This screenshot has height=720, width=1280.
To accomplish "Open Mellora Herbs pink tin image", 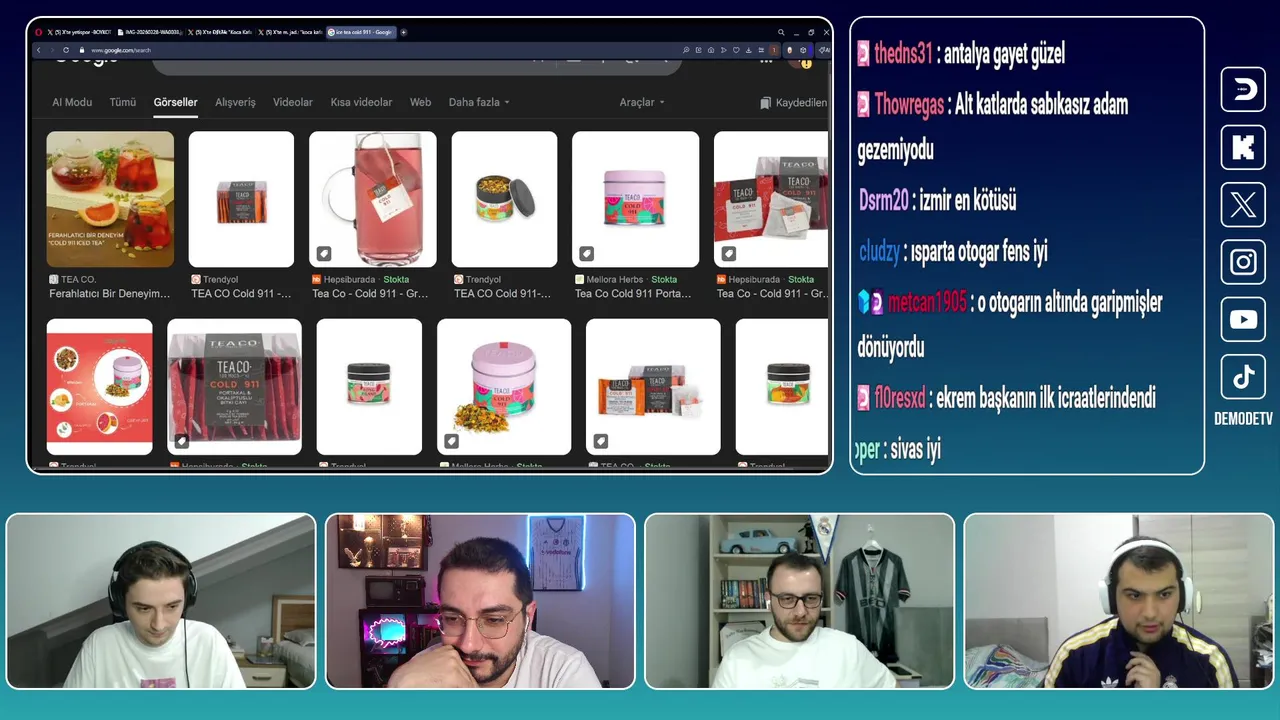I will (635, 199).
